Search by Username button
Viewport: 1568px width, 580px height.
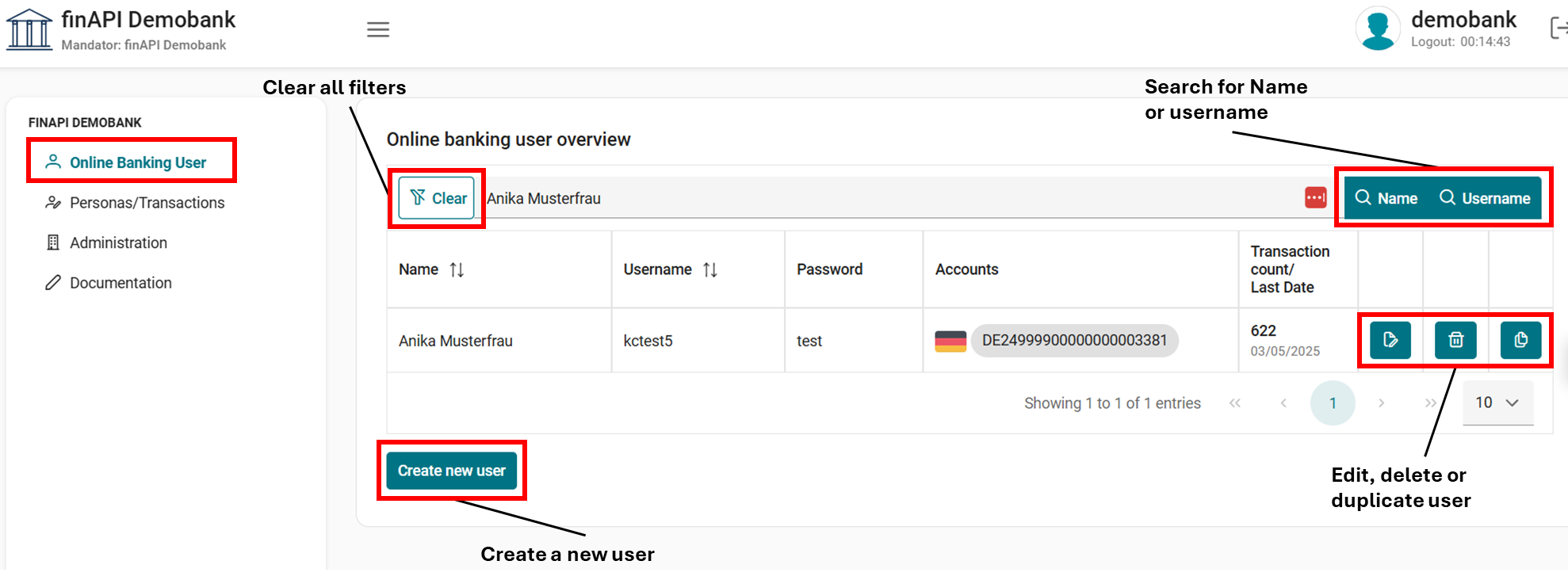coord(1485,198)
